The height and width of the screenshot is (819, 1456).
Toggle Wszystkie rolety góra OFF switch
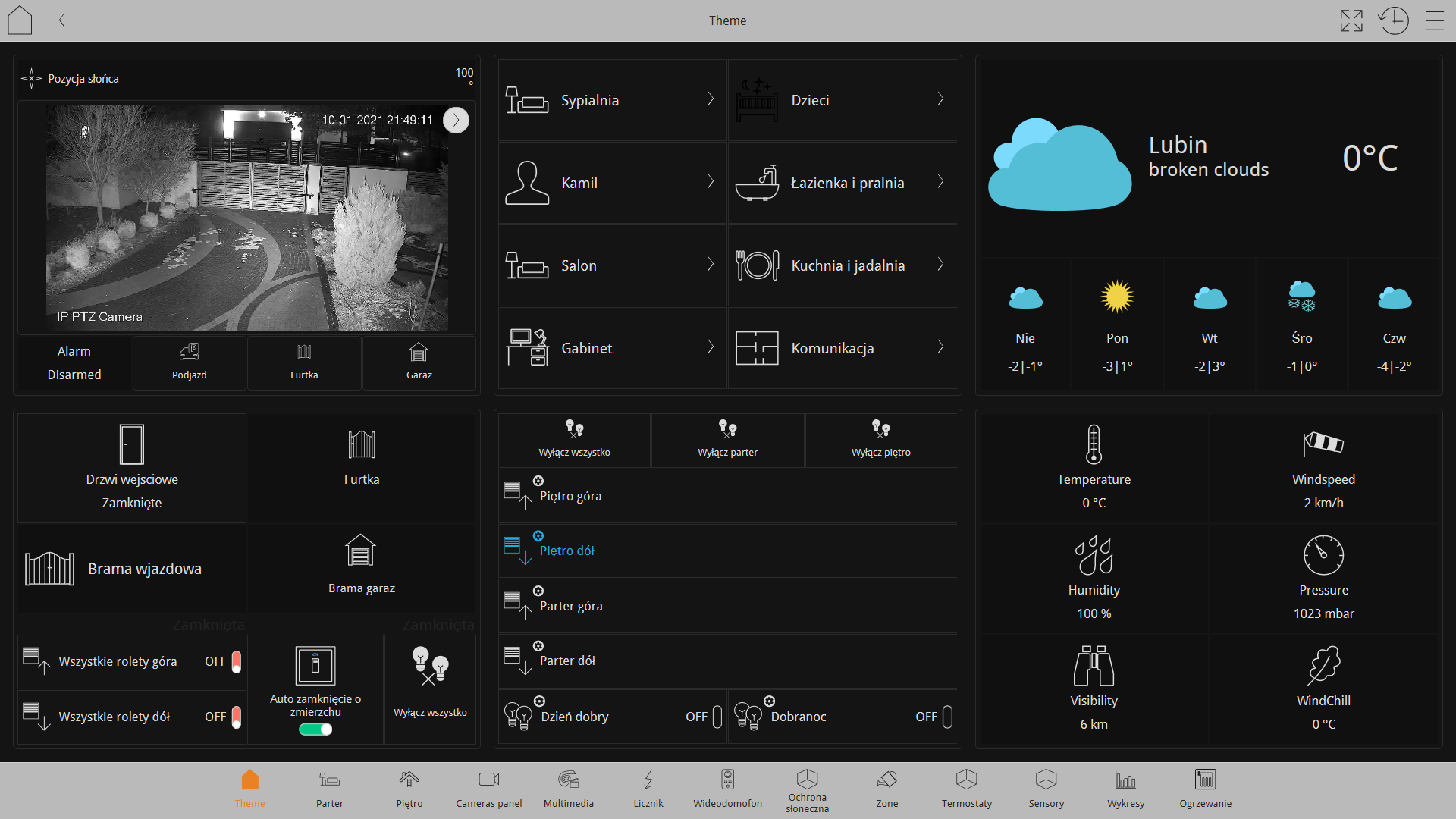click(236, 661)
